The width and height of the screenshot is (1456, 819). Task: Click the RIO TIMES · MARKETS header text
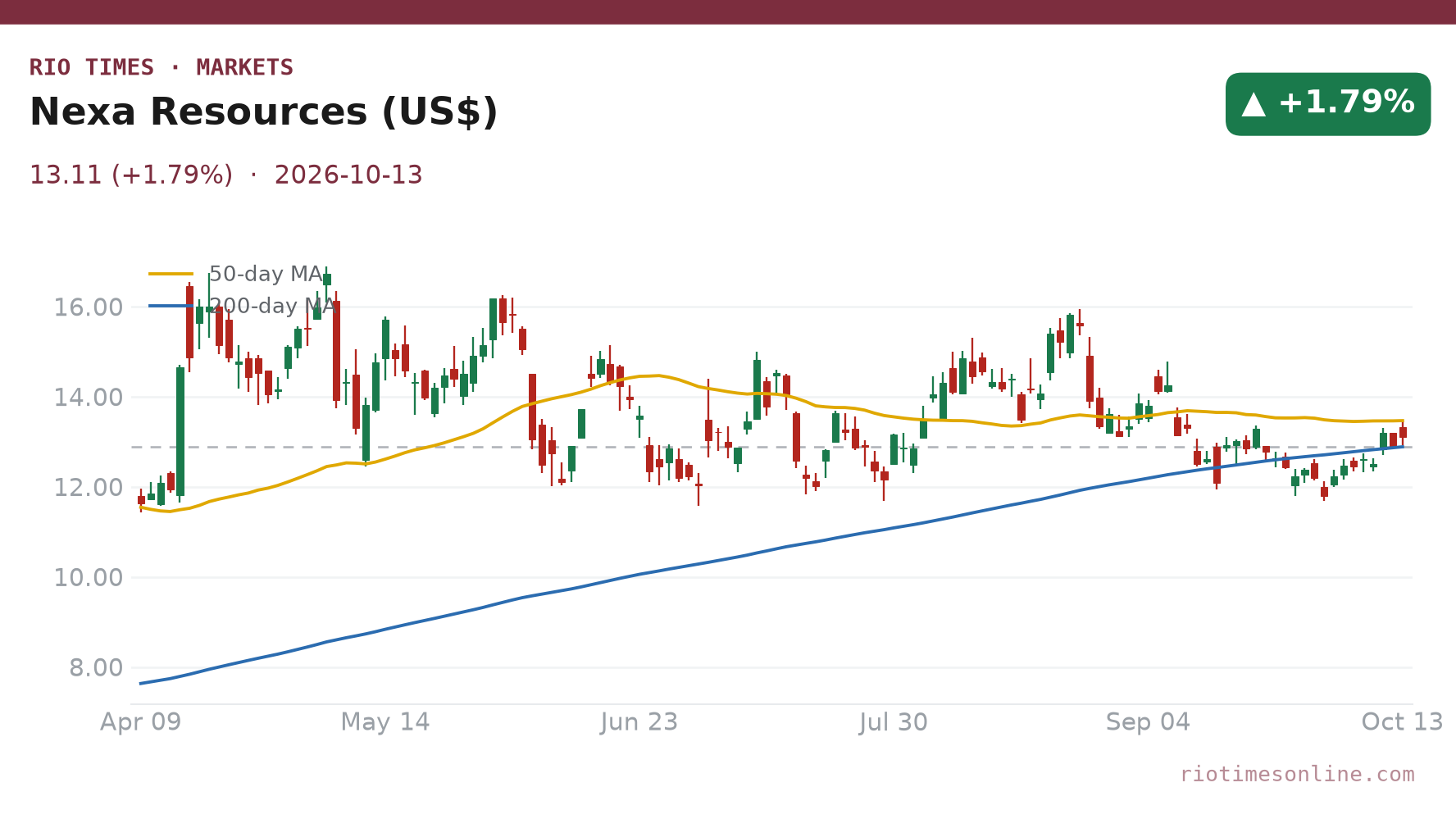pyautogui.click(x=162, y=67)
